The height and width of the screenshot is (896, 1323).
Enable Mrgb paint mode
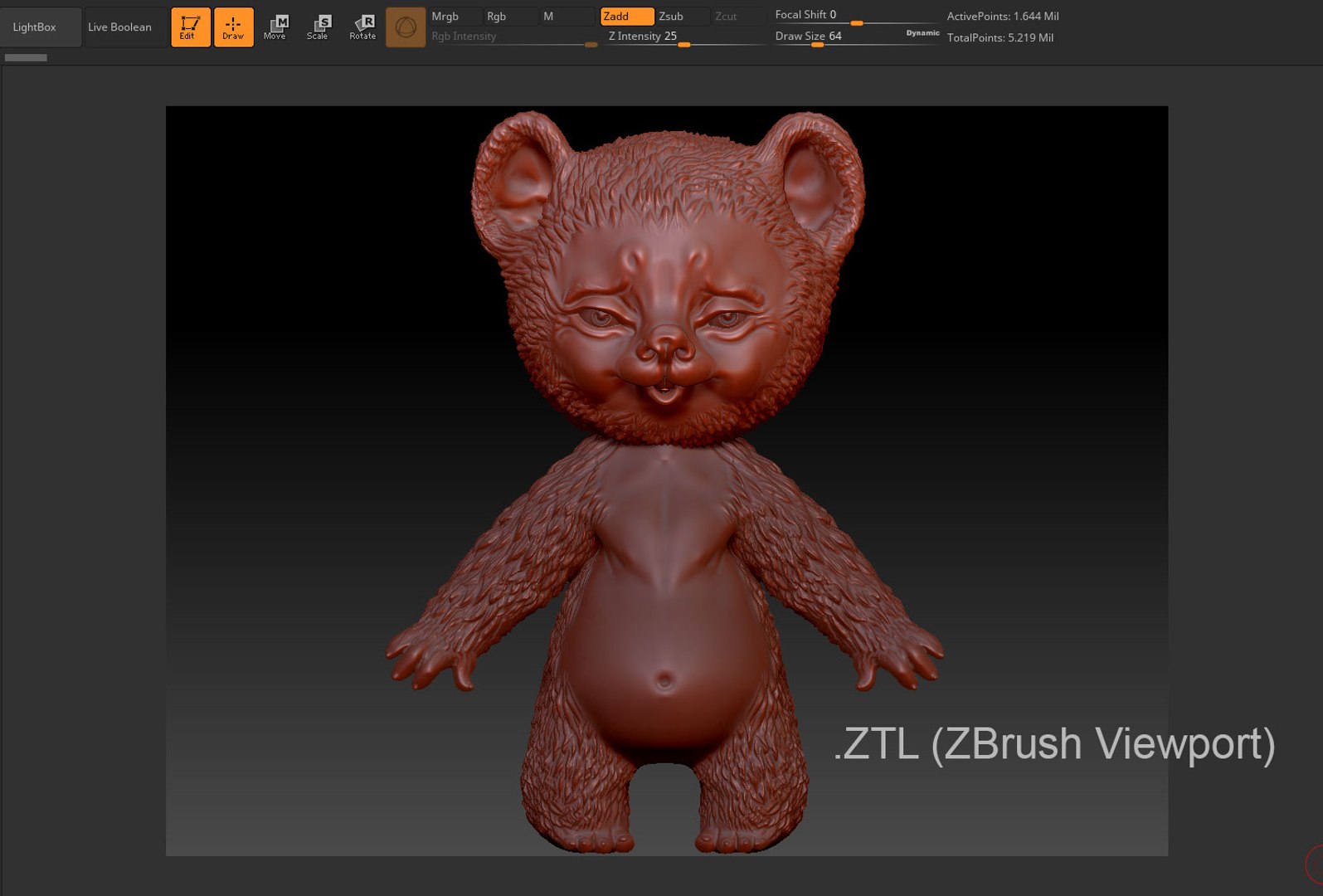(x=455, y=17)
